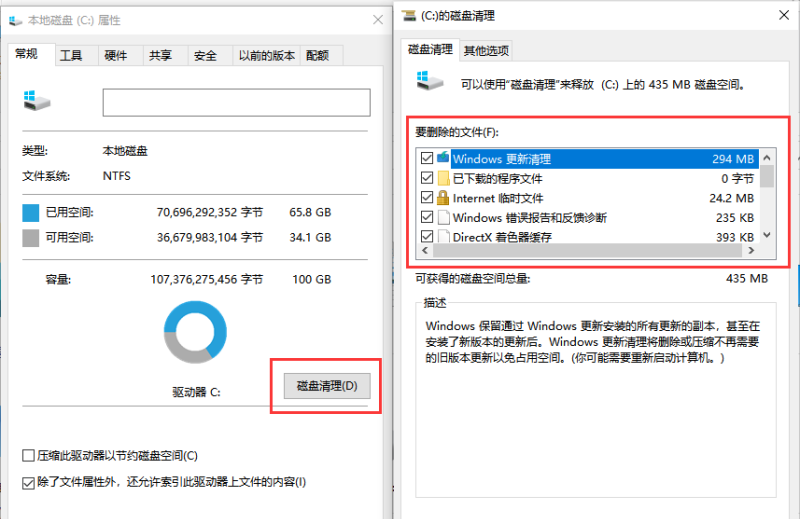Click the gray 可用空间 color square
Screen dimensions: 800x519
click(x=31, y=238)
